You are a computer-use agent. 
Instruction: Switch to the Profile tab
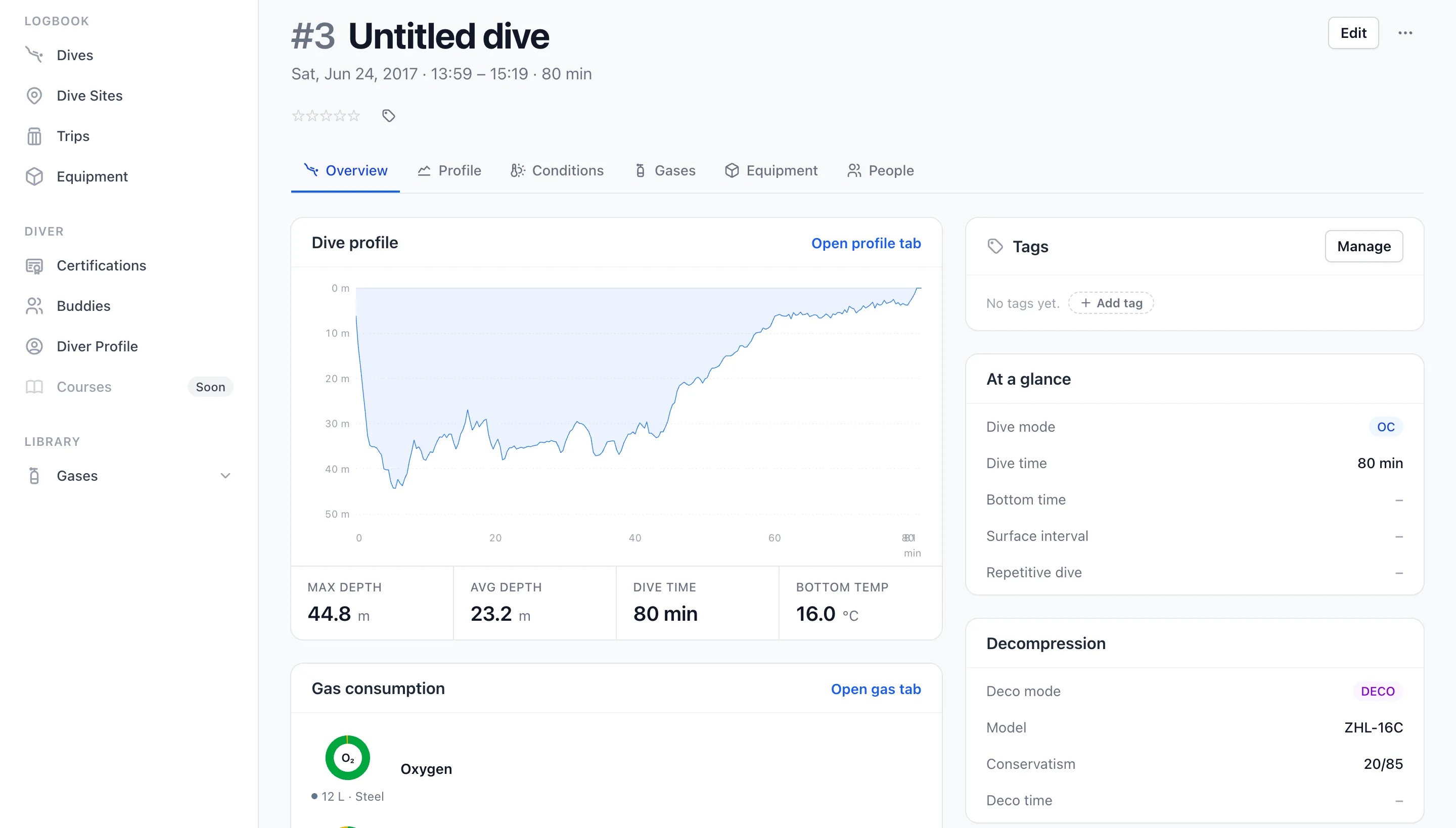(x=449, y=171)
